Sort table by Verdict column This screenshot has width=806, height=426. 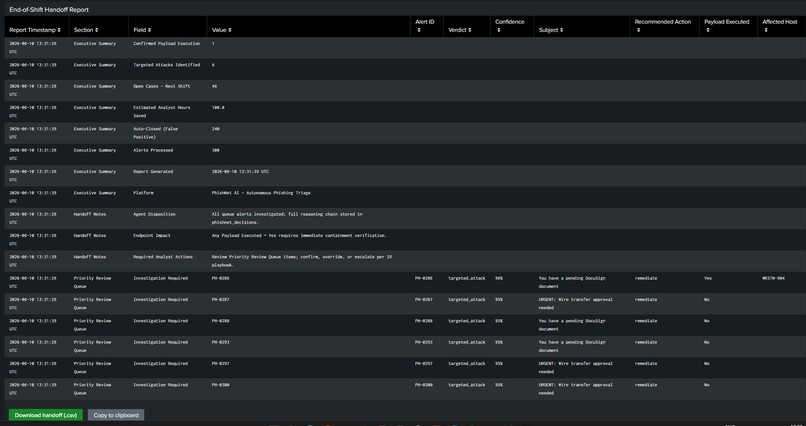coord(460,30)
